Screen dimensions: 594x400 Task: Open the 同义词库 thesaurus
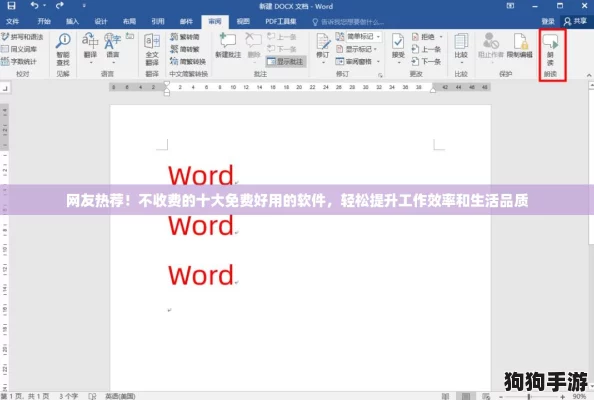coord(19,49)
